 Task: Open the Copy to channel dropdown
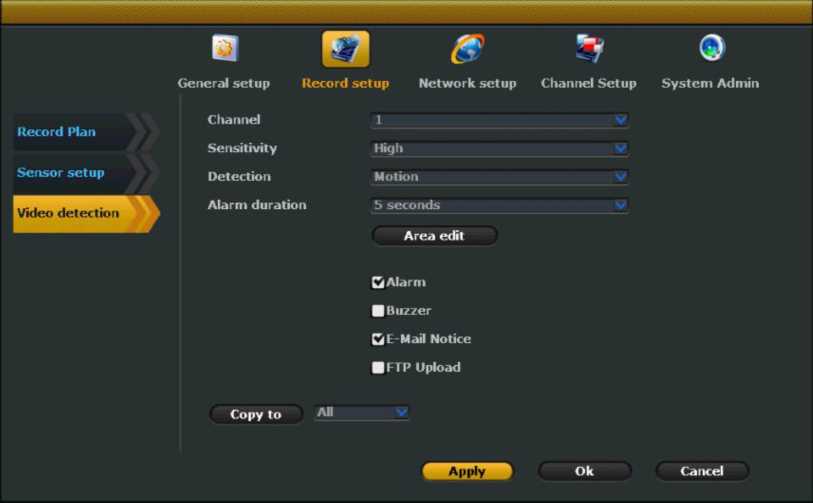tap(362, 412)
